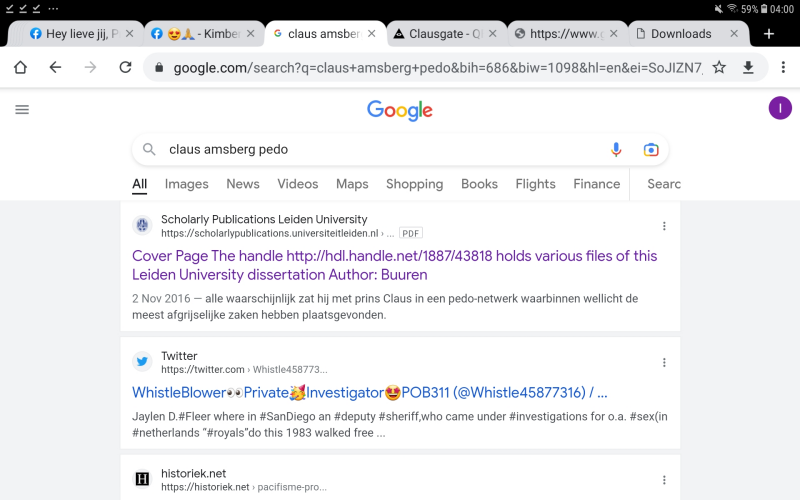Click the purple account avatar
The width and height of the screenshot is (800, 500).
pos(780,108)
